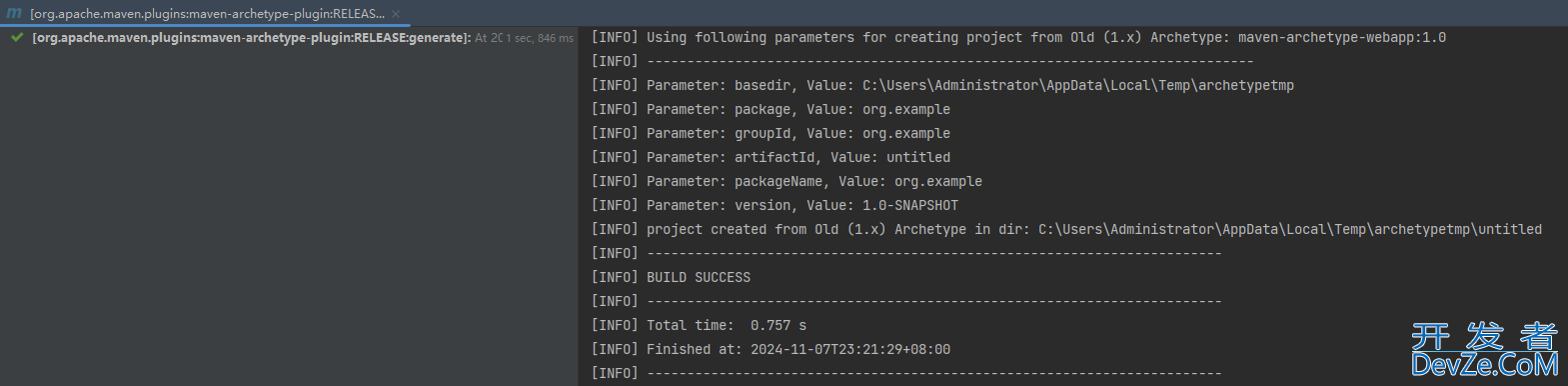Click the BUILD SUCCESS console line
1568x386 pixels.
pyautogui.click(x=671, y=277)
